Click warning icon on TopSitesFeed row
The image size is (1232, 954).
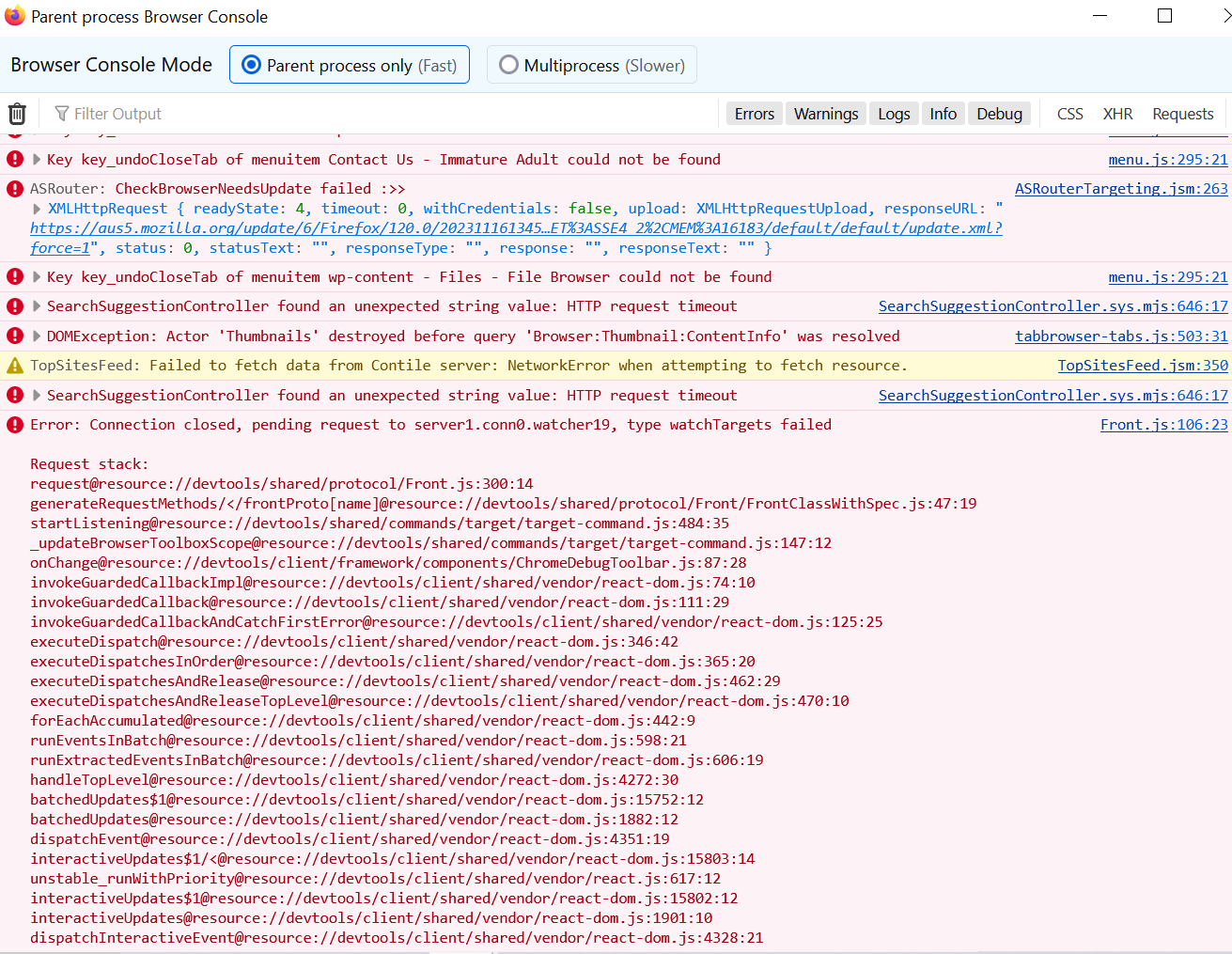pyautogui.click(x=15, y=366)
